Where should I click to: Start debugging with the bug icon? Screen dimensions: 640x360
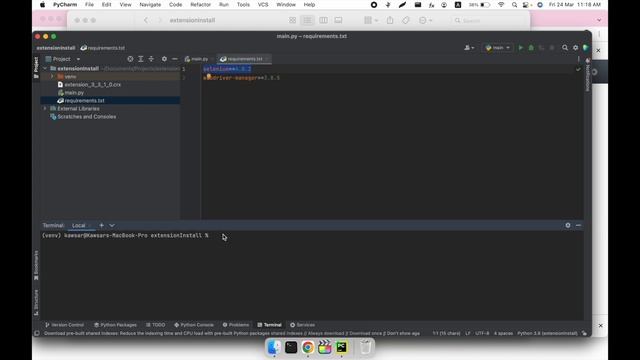531,48
